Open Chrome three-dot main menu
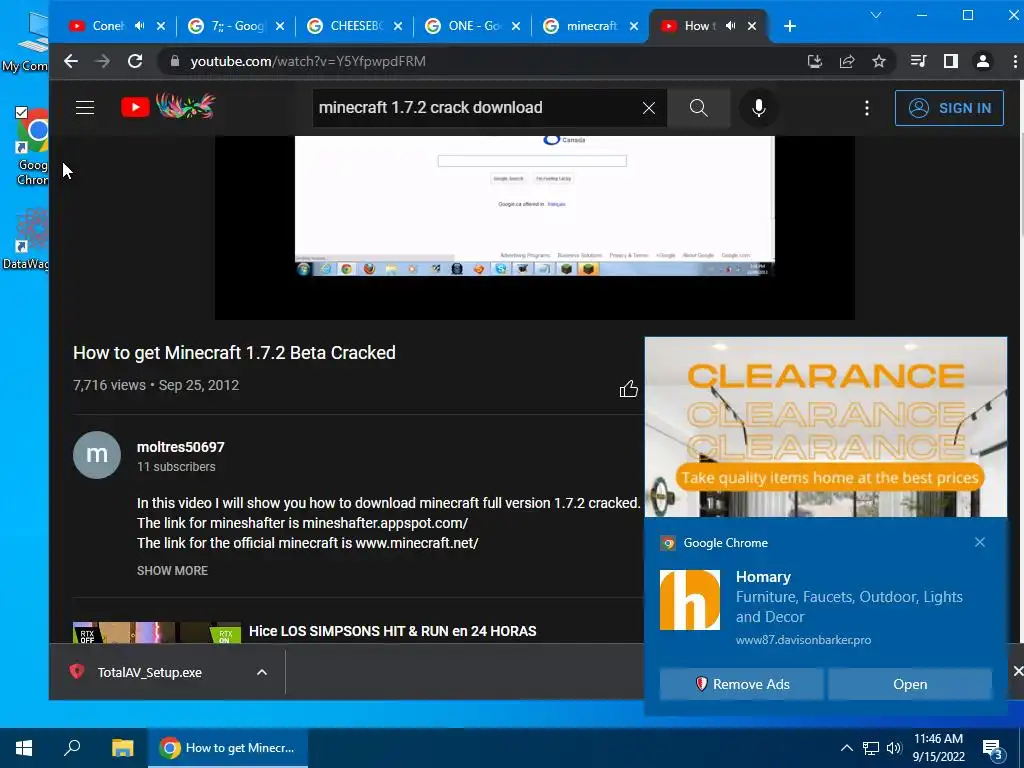Screen dimensions: 1024x768 (1014, 61)
